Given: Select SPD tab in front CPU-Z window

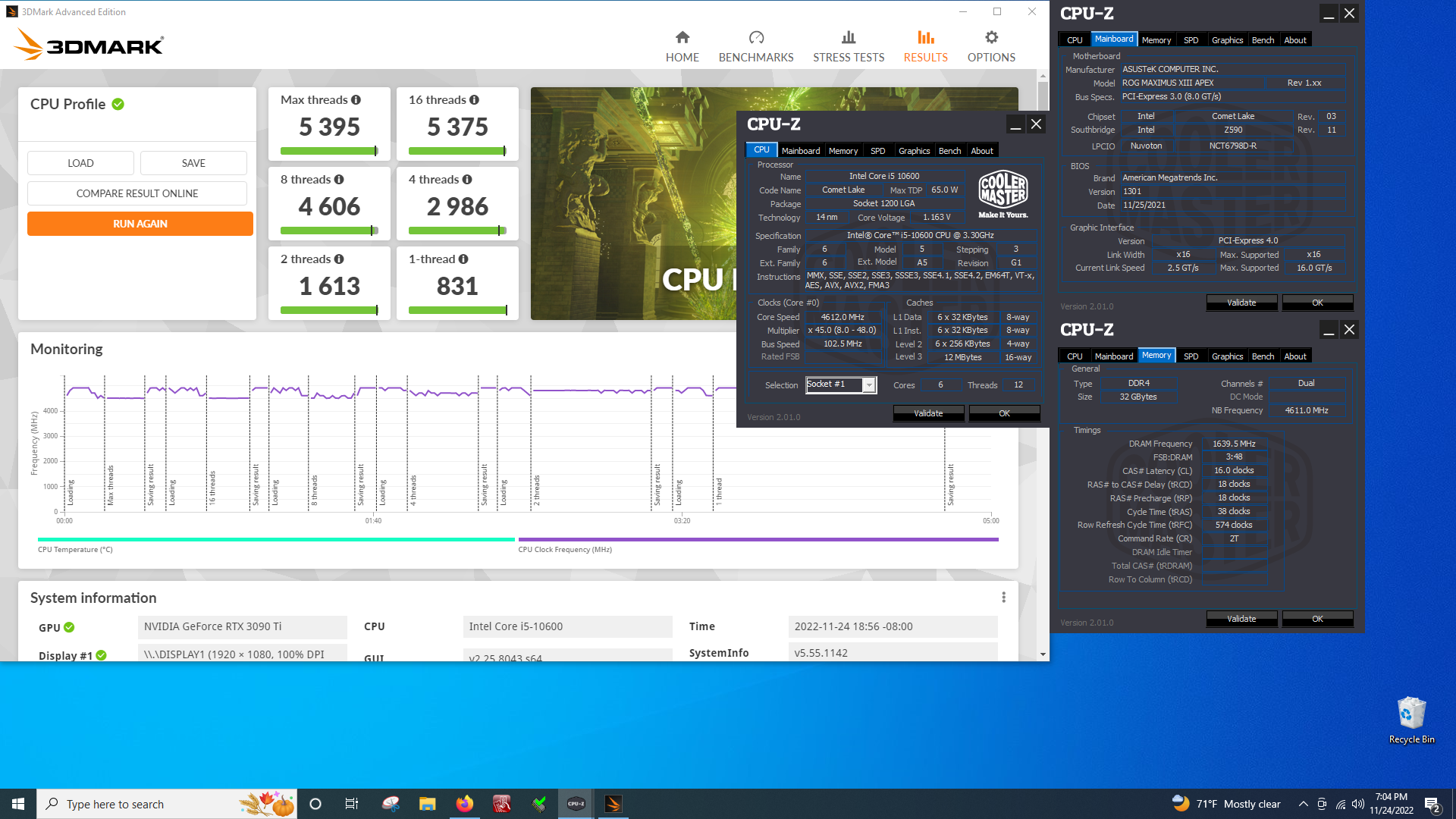Looking at the screenshot, I should tap(878, 151).
